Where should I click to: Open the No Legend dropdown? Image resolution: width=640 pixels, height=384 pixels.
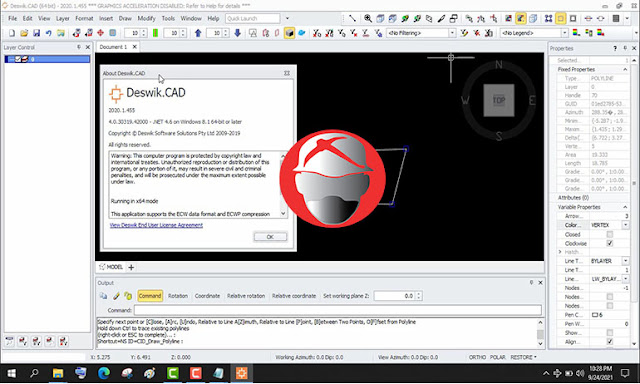tap(565, 33)
